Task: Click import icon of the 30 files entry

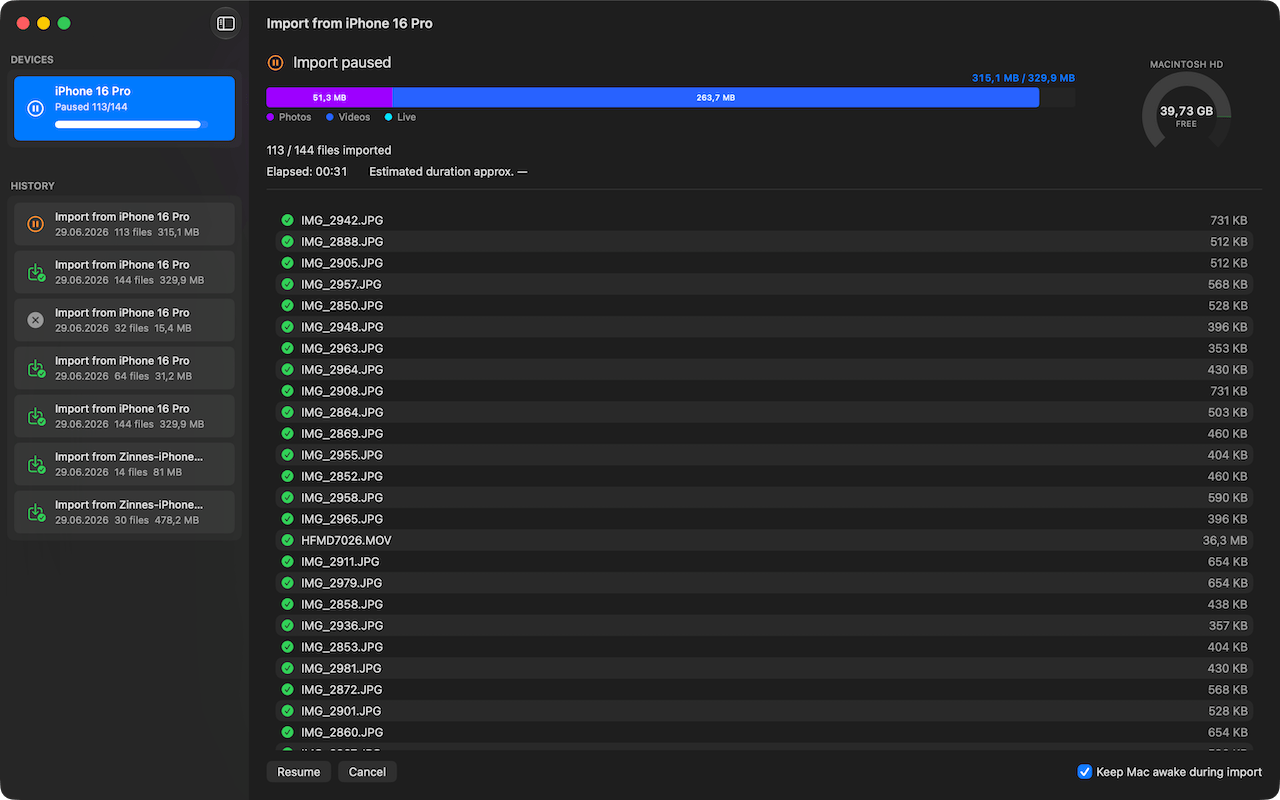Action: [x=35, y=512]
